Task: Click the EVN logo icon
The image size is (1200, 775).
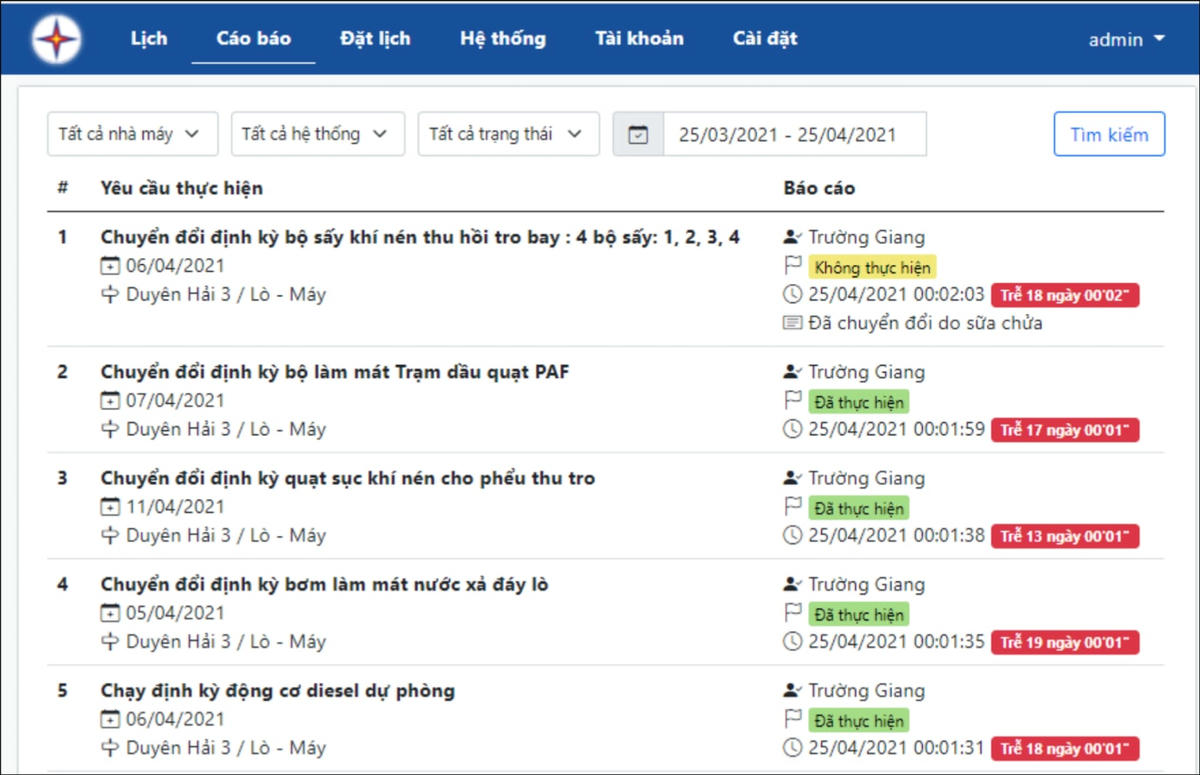Action: pyautogui.click(x=55, y=37)
